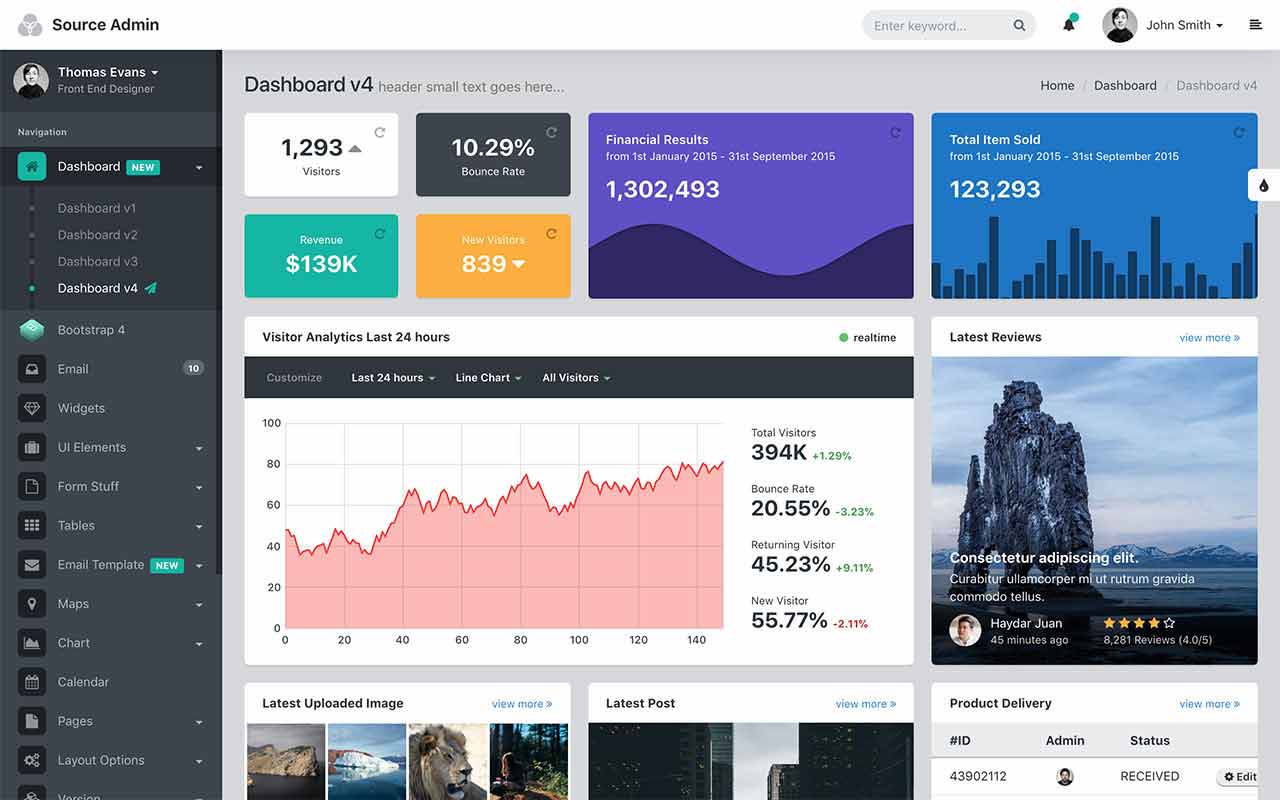This screenshot has height=800, width=1280.
Task: Click the Calendar sidebar icon
Action: click(x=32, y=682)
